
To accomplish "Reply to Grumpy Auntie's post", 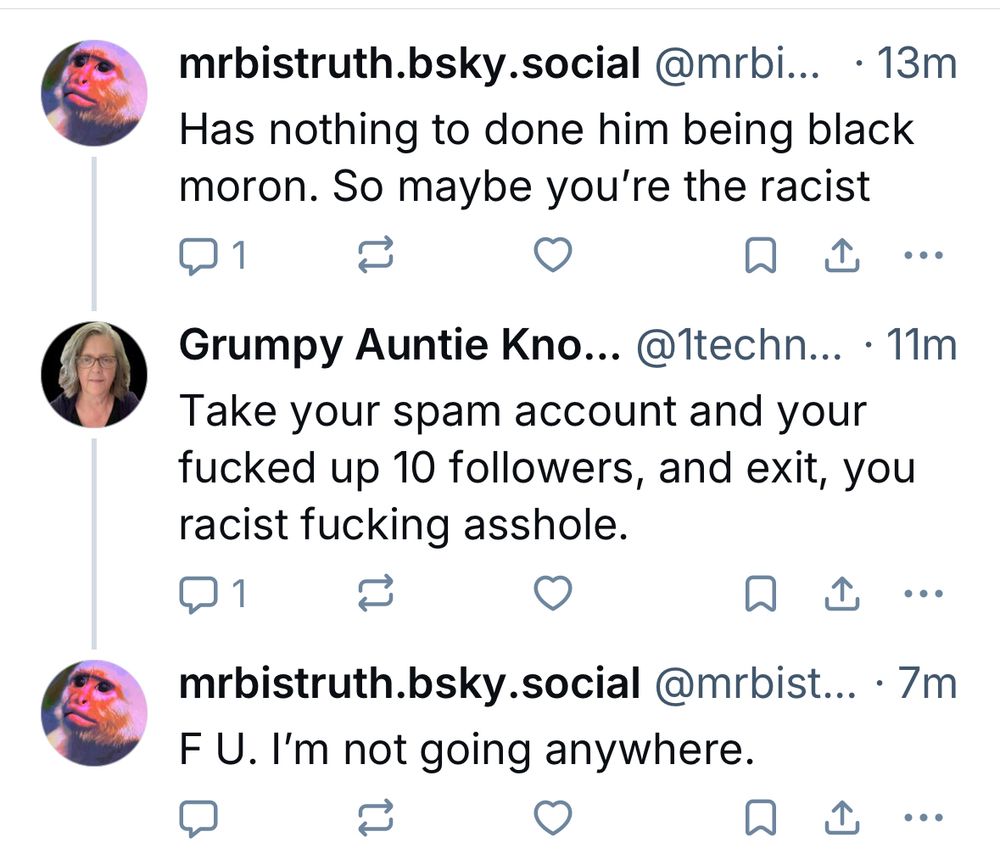I will (197, 595).
